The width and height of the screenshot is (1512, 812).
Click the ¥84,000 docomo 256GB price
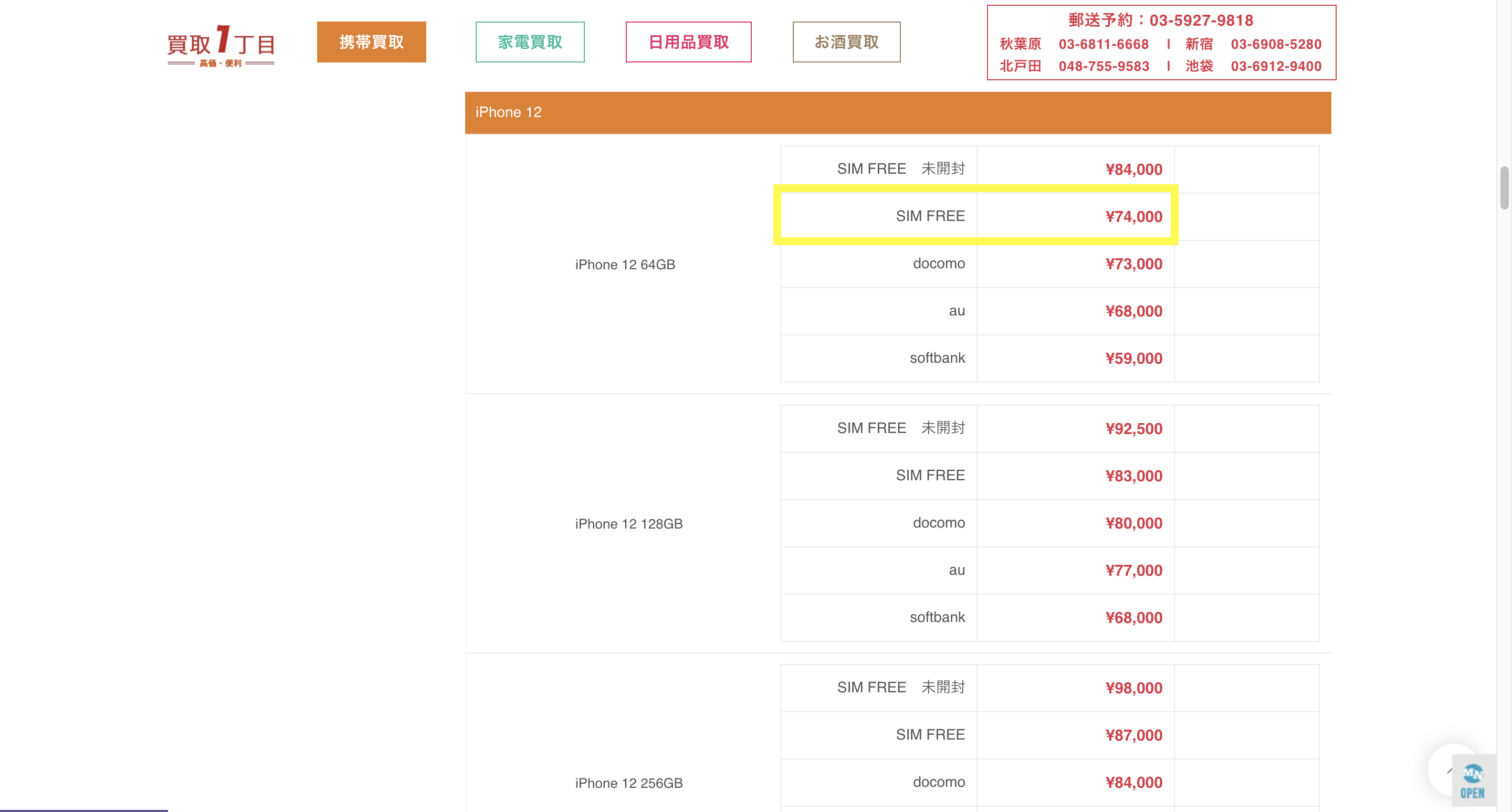(x=1133, y=783)
